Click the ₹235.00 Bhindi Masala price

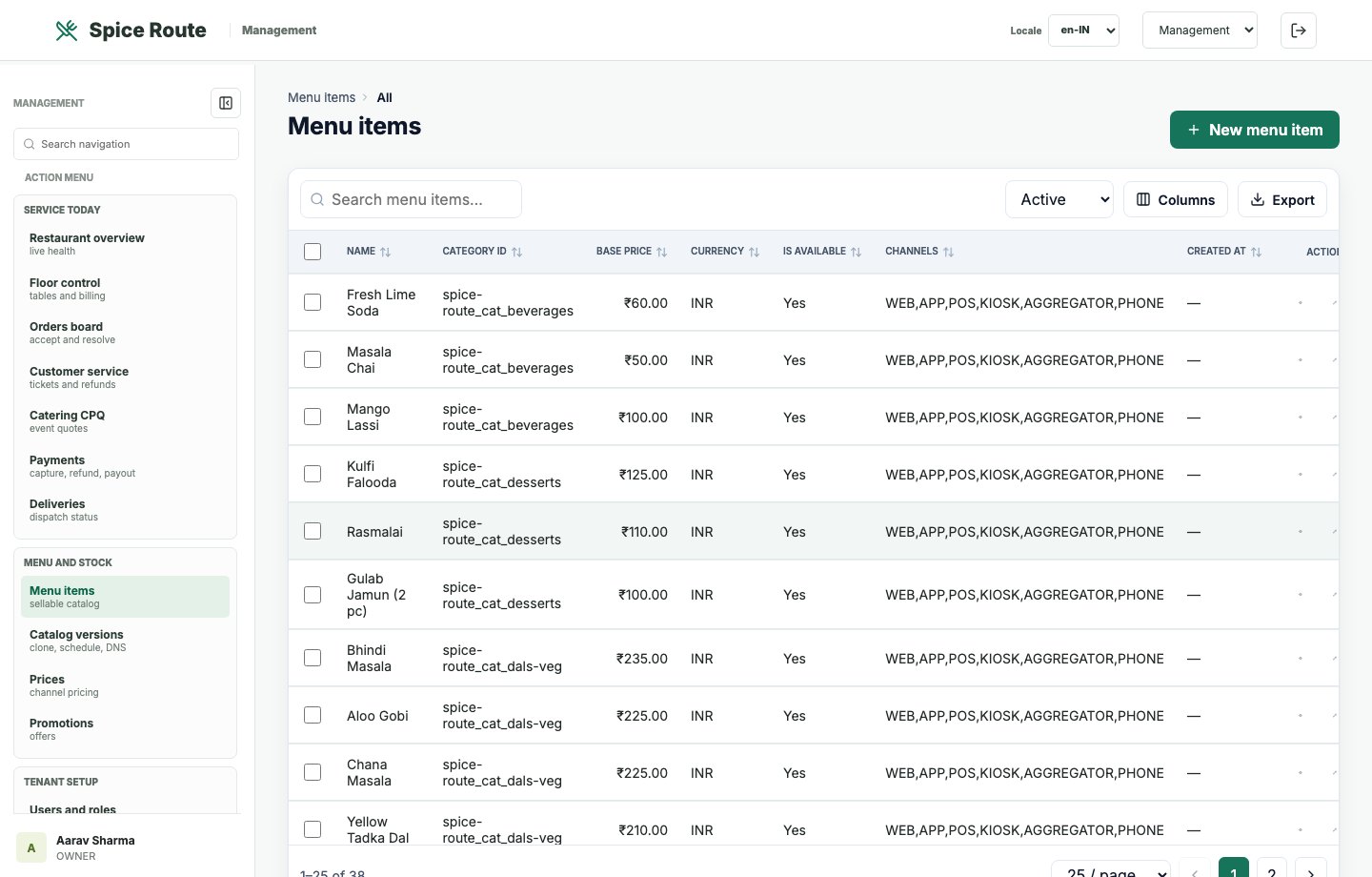tap(642, 659)
